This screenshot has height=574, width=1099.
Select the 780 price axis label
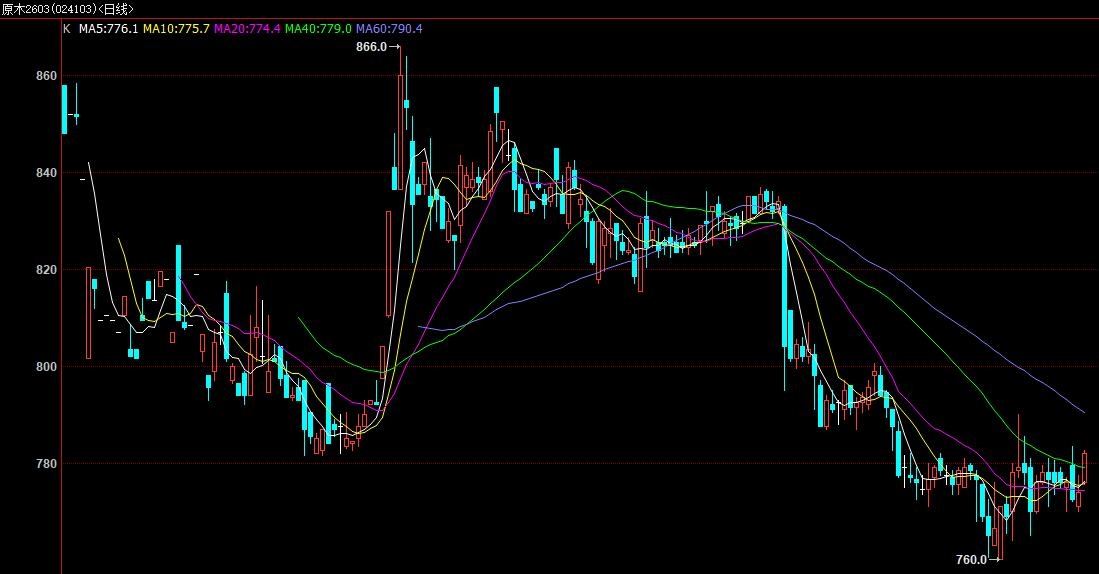46,464
